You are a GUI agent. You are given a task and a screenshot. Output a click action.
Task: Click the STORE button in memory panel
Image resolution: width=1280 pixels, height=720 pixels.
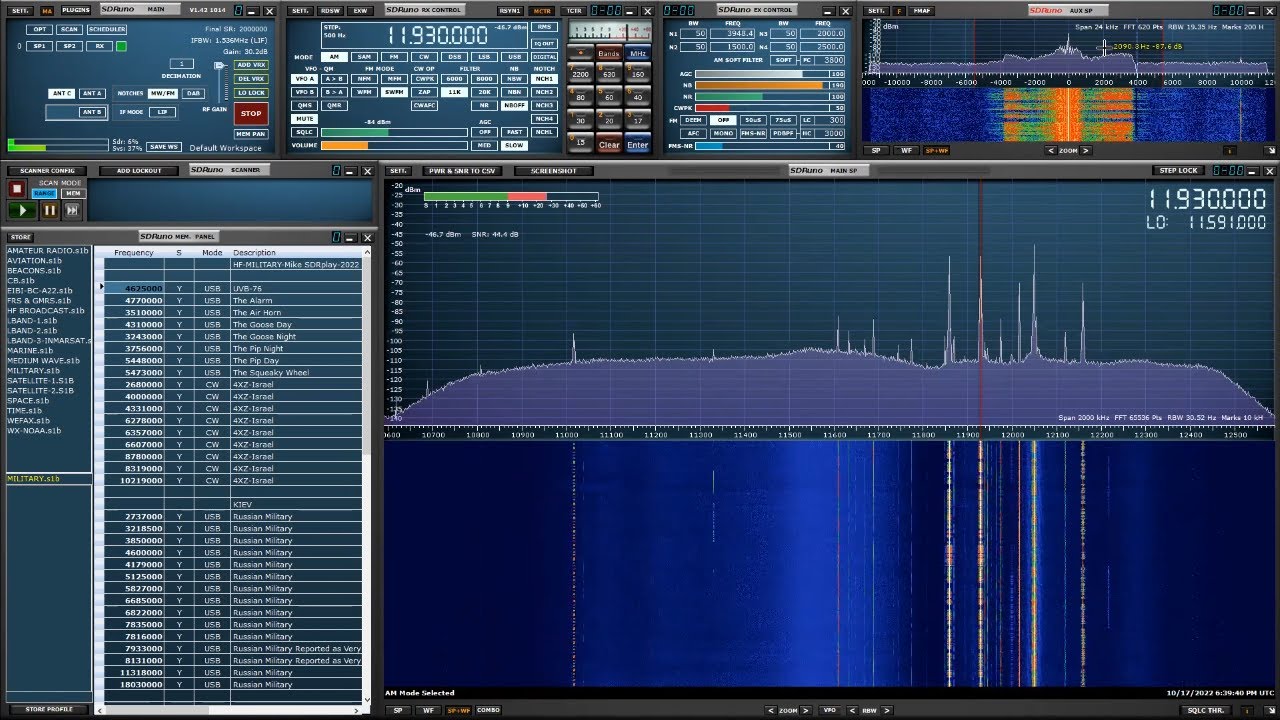20,237
